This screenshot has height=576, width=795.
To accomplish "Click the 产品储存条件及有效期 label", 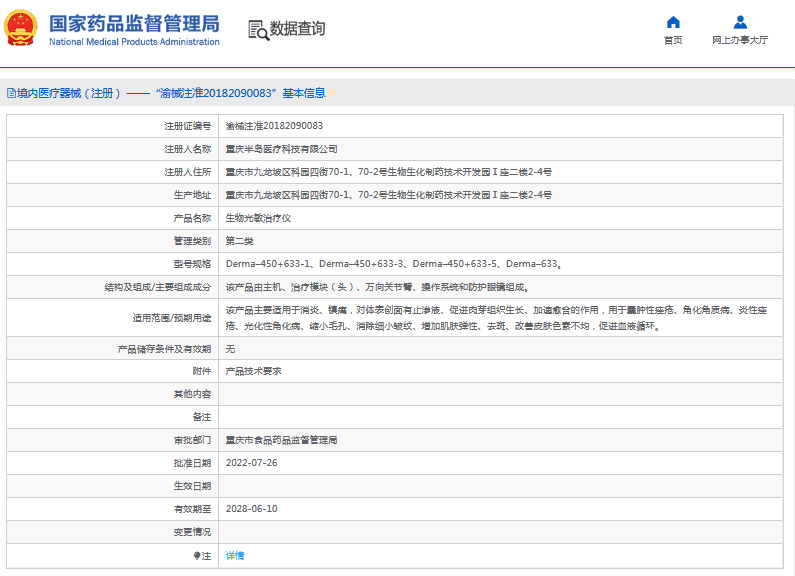I will coord(164,349).
